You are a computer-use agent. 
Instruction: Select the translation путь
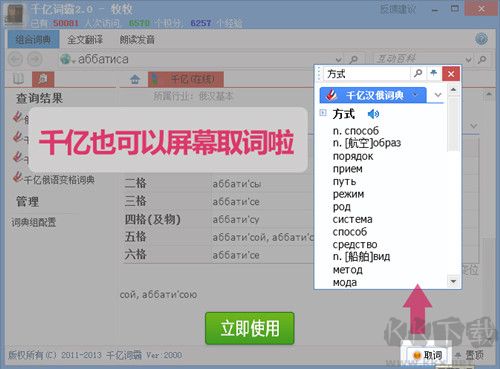(344, 181)
